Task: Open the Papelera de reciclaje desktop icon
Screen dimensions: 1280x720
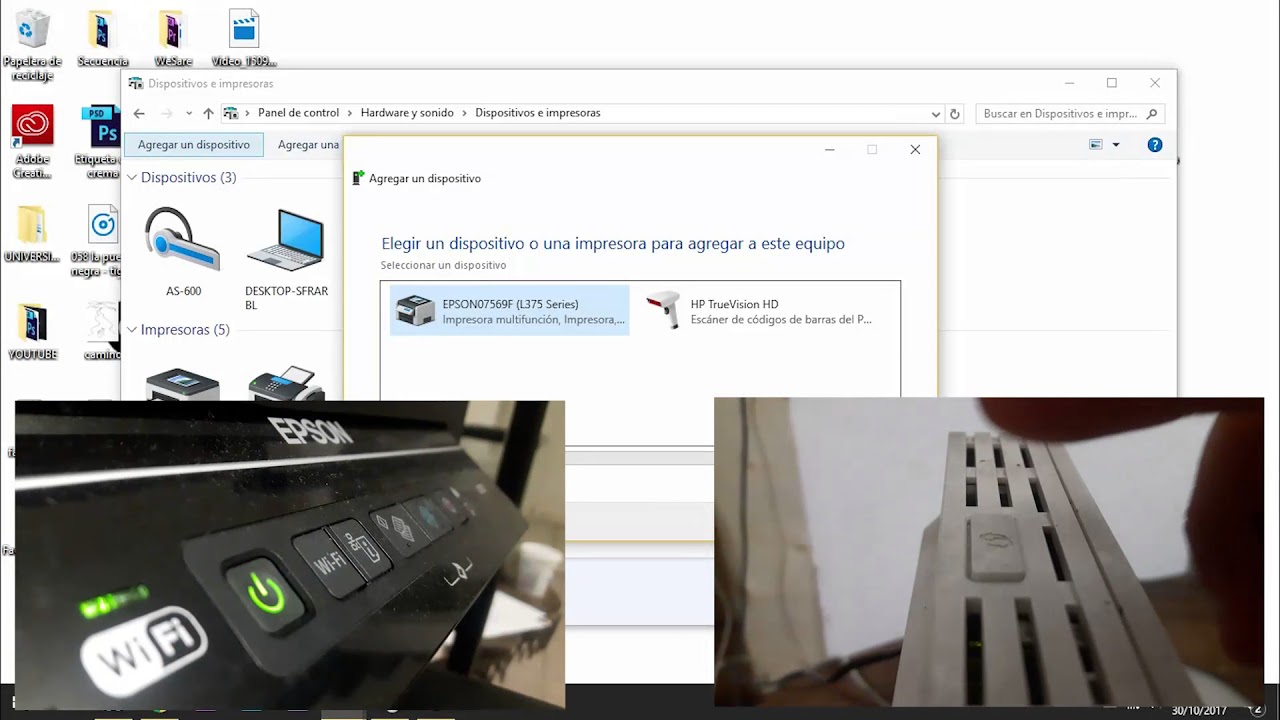Action: (x=33, y=45)
